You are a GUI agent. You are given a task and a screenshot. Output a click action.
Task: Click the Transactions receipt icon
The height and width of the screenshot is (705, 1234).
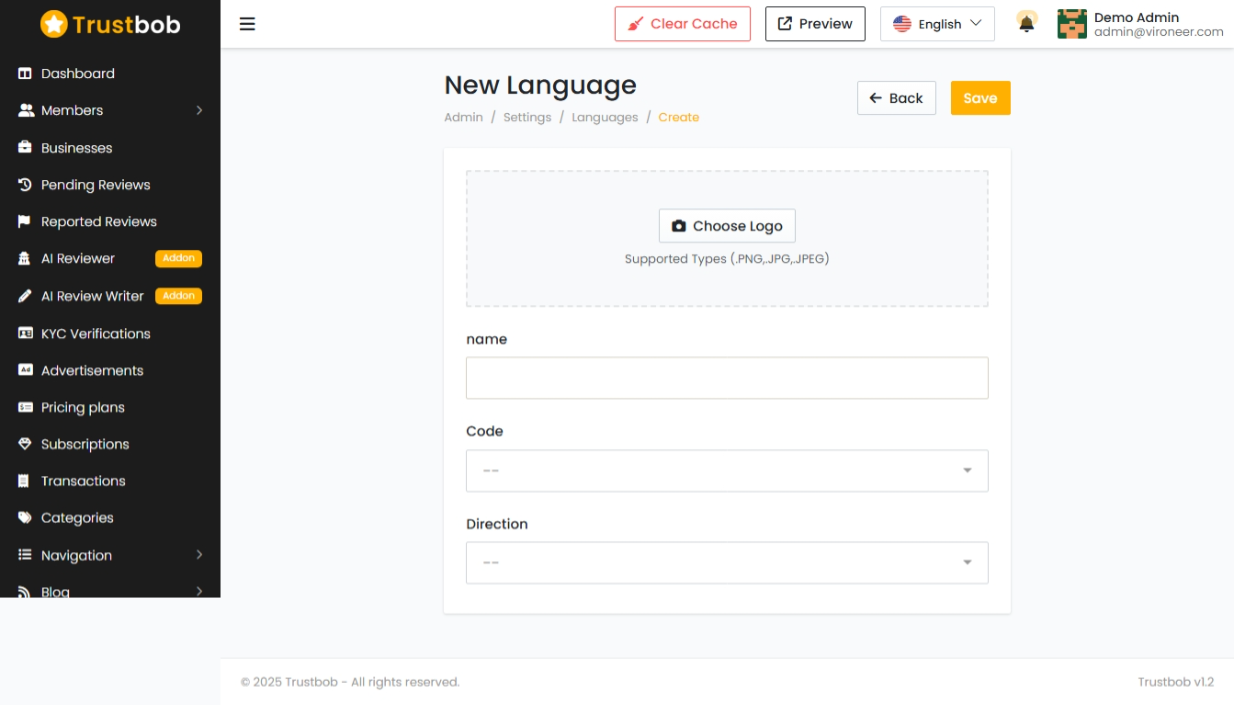tap(25, 481)
